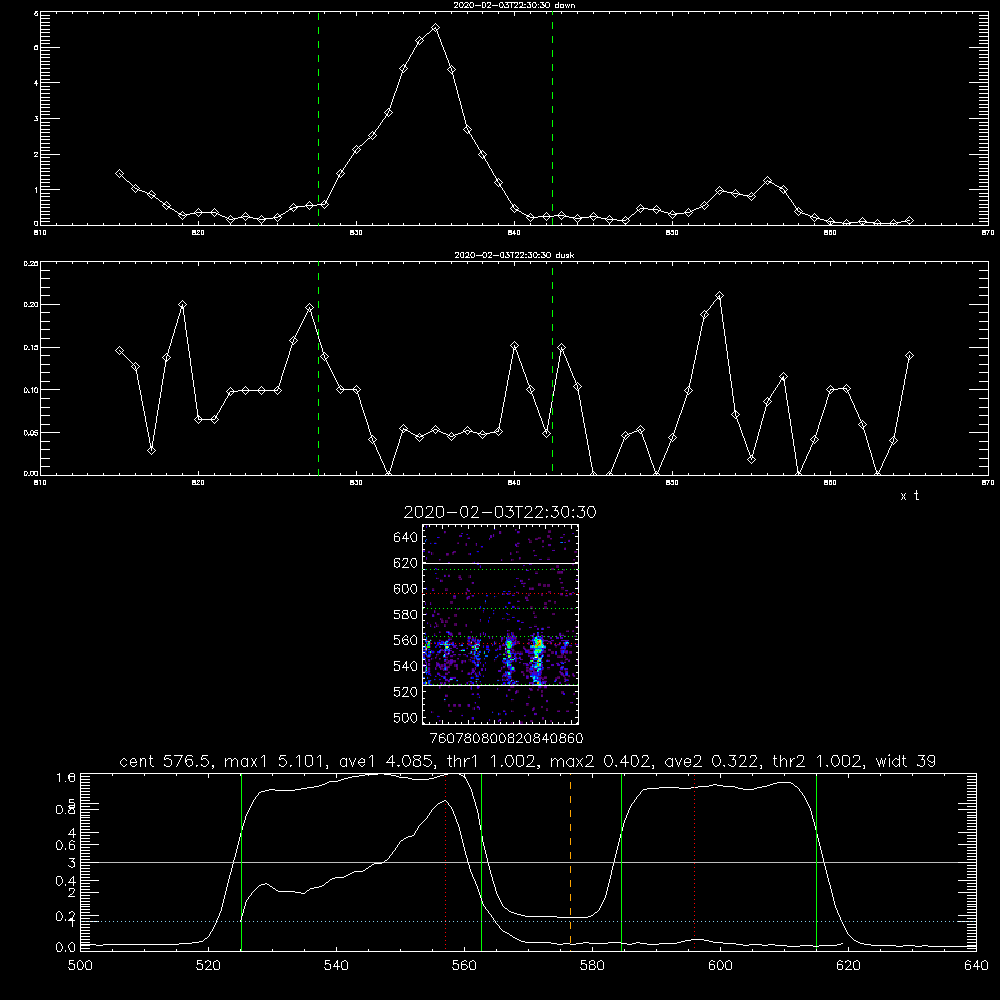
Task: Click the left green dashed line in dawn plot
Action: [x=318, y=118]
